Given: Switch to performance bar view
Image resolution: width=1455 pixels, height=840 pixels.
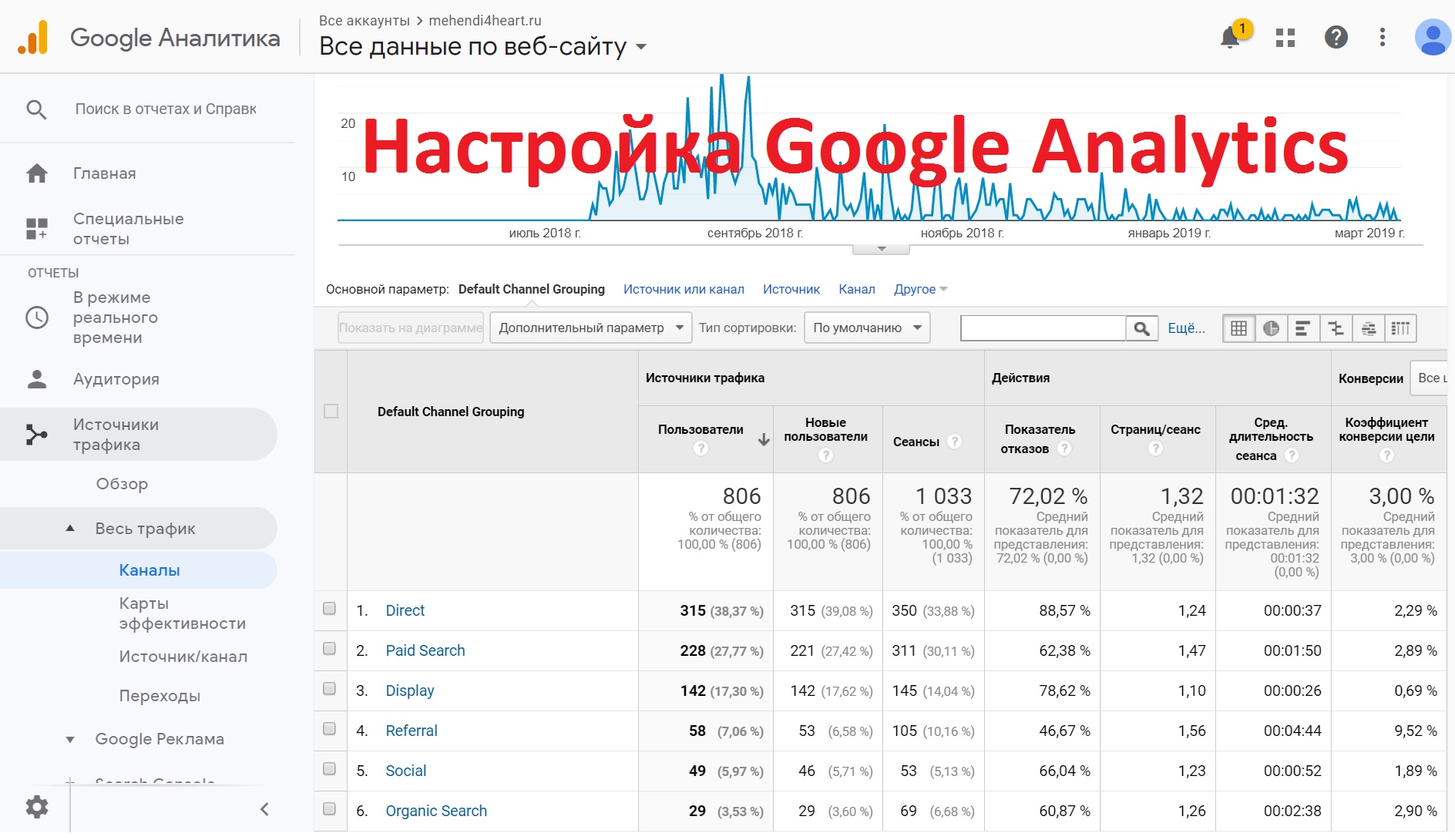Looking at the screenshot, I should tap(1303, 328).
